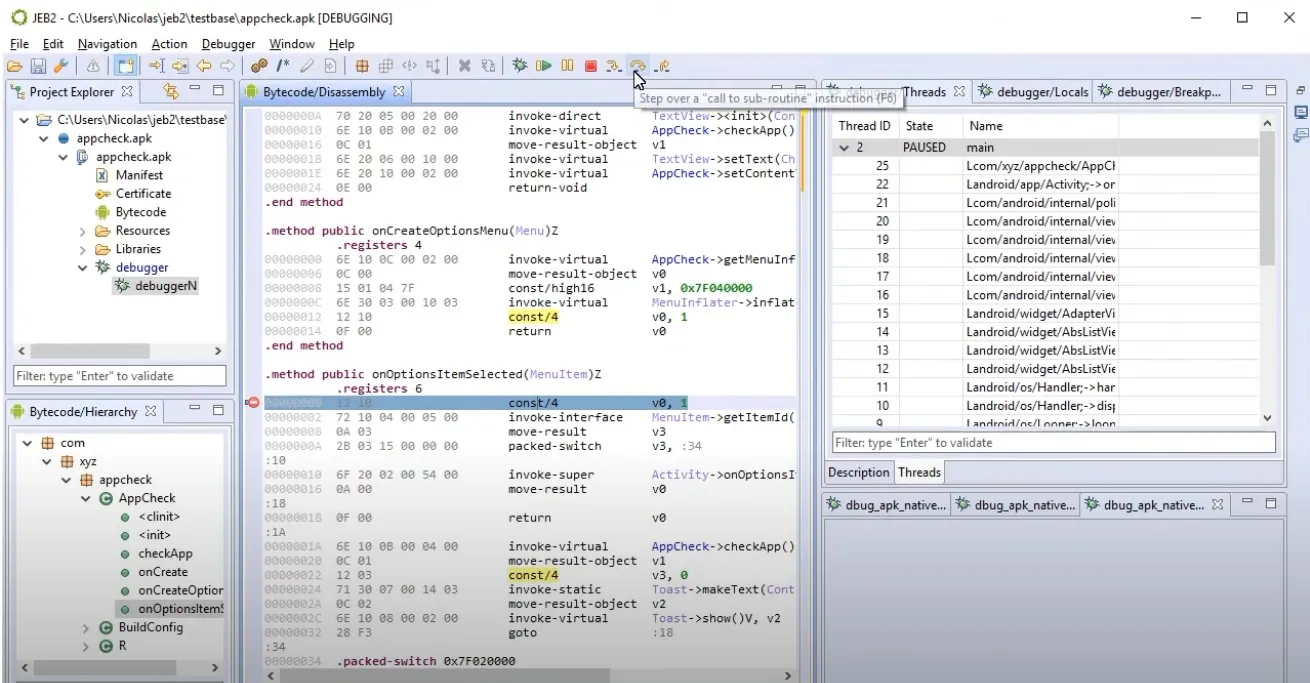Image resolution: width=1310 pixels, height=683 pixels.
Task: Terminate debugging with the red stop icon
Action: [x=590, y=66]
